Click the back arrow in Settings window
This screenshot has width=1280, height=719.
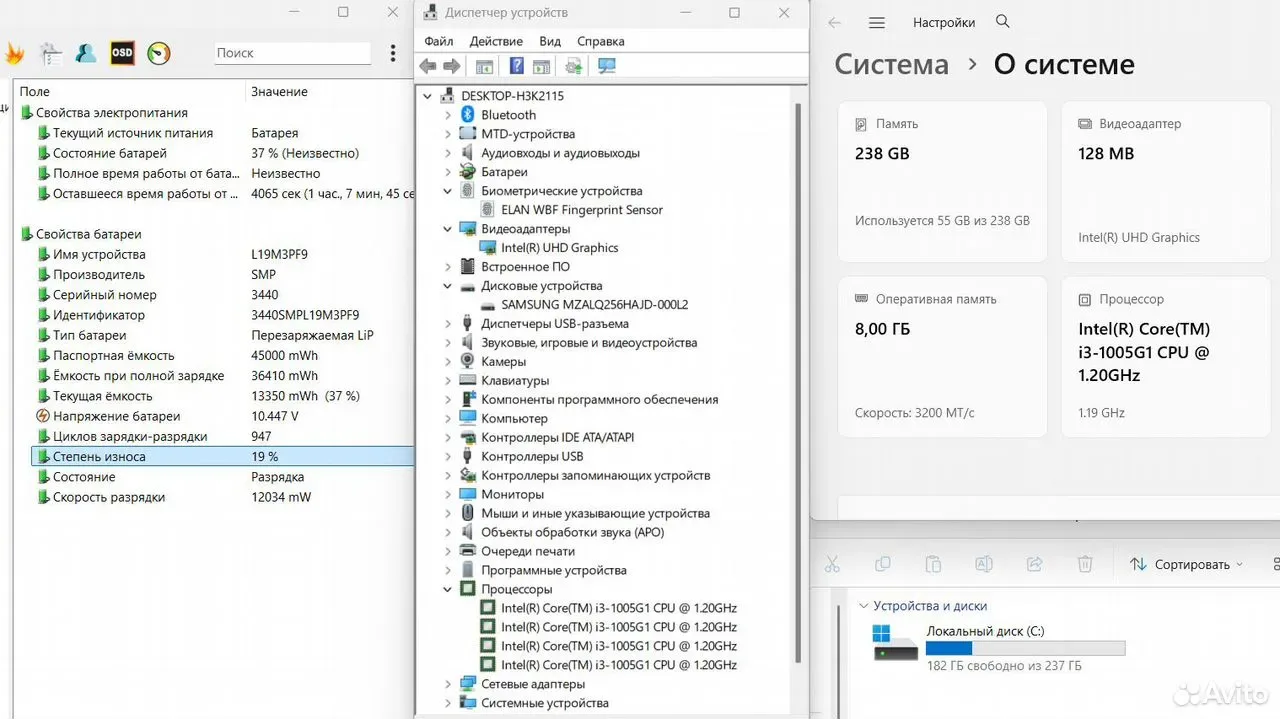click(834, 22)
